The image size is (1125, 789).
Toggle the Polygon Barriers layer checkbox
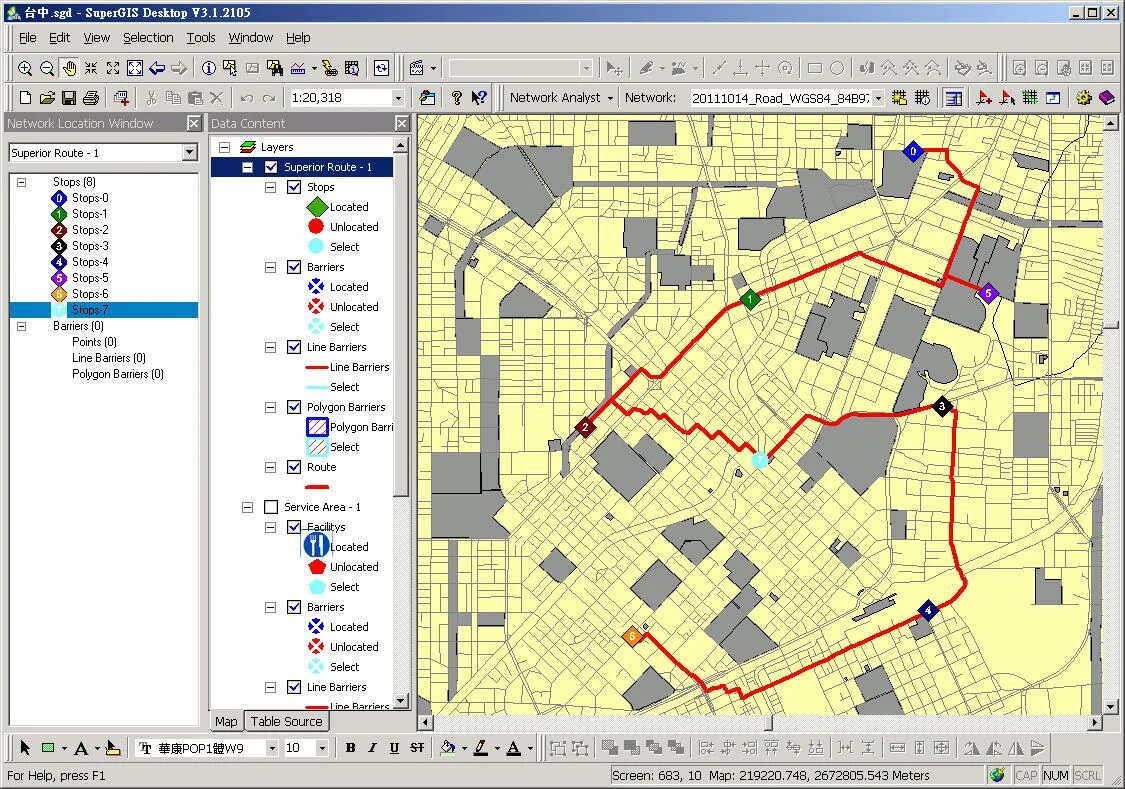(294, 407)
